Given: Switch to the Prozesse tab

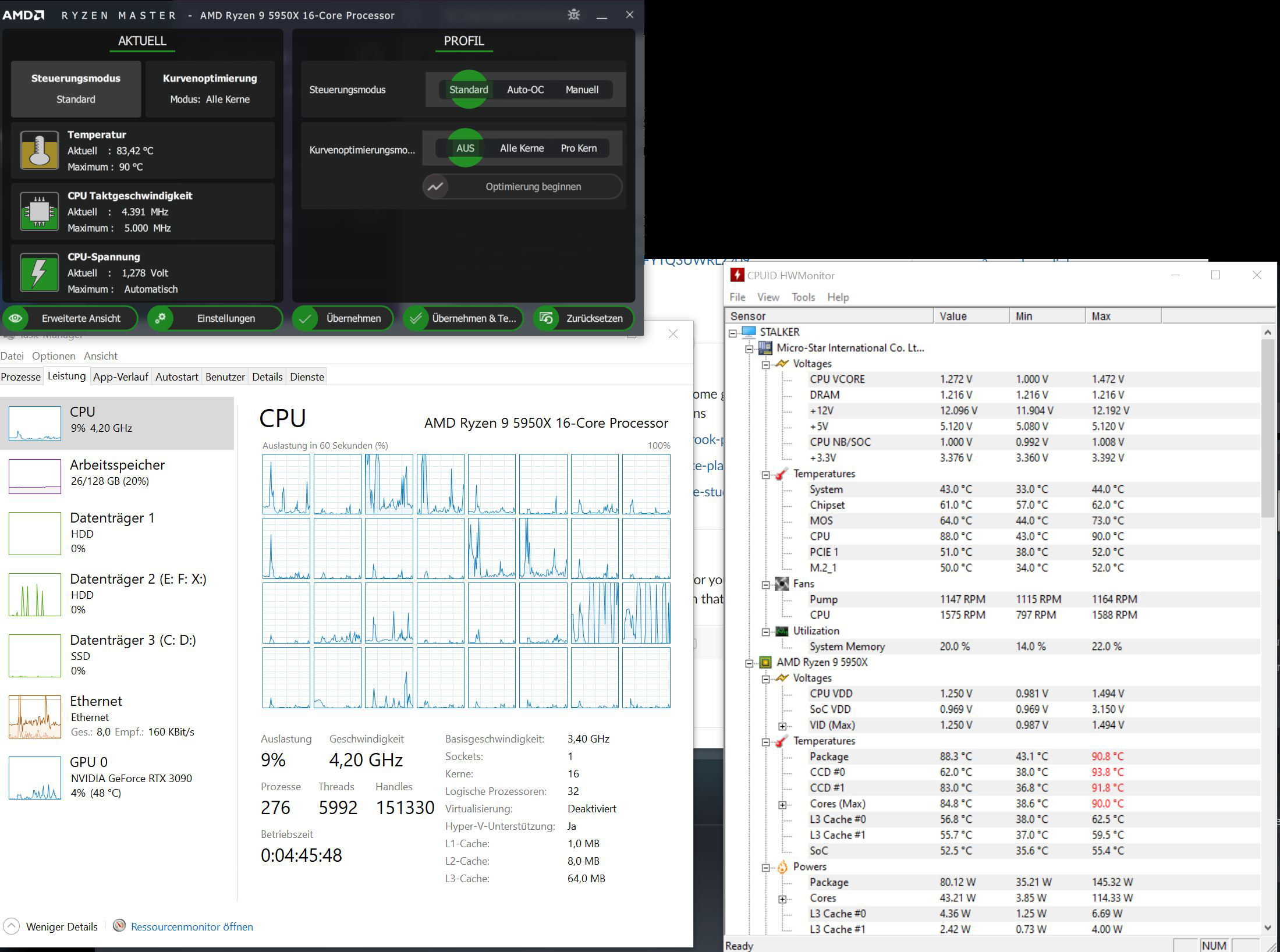Looking at the screenshot, I should coord(21,376).
